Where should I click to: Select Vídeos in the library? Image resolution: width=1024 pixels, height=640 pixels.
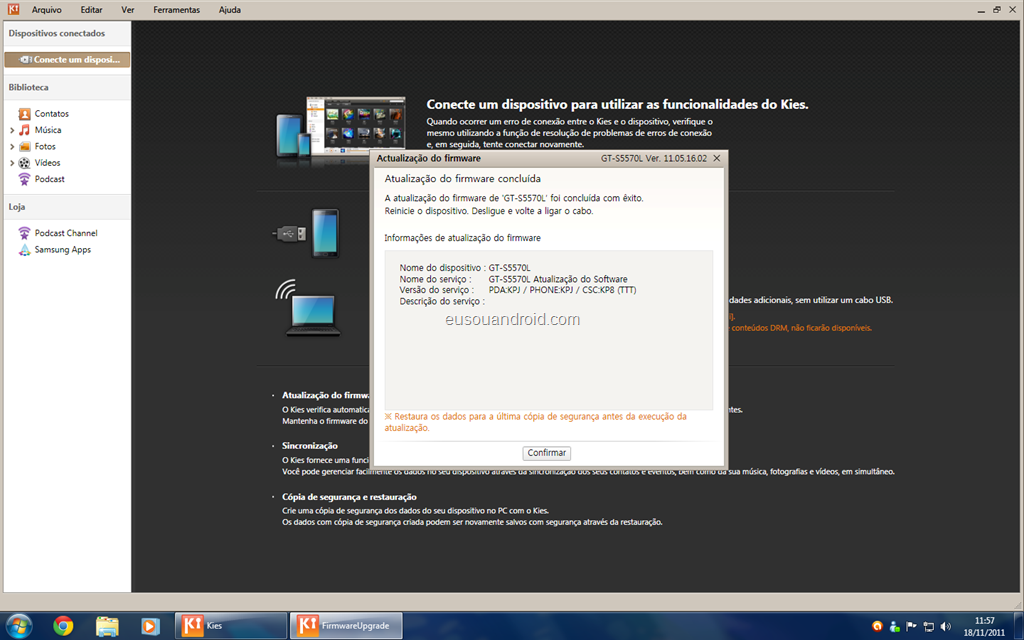(x=47, y=163)
